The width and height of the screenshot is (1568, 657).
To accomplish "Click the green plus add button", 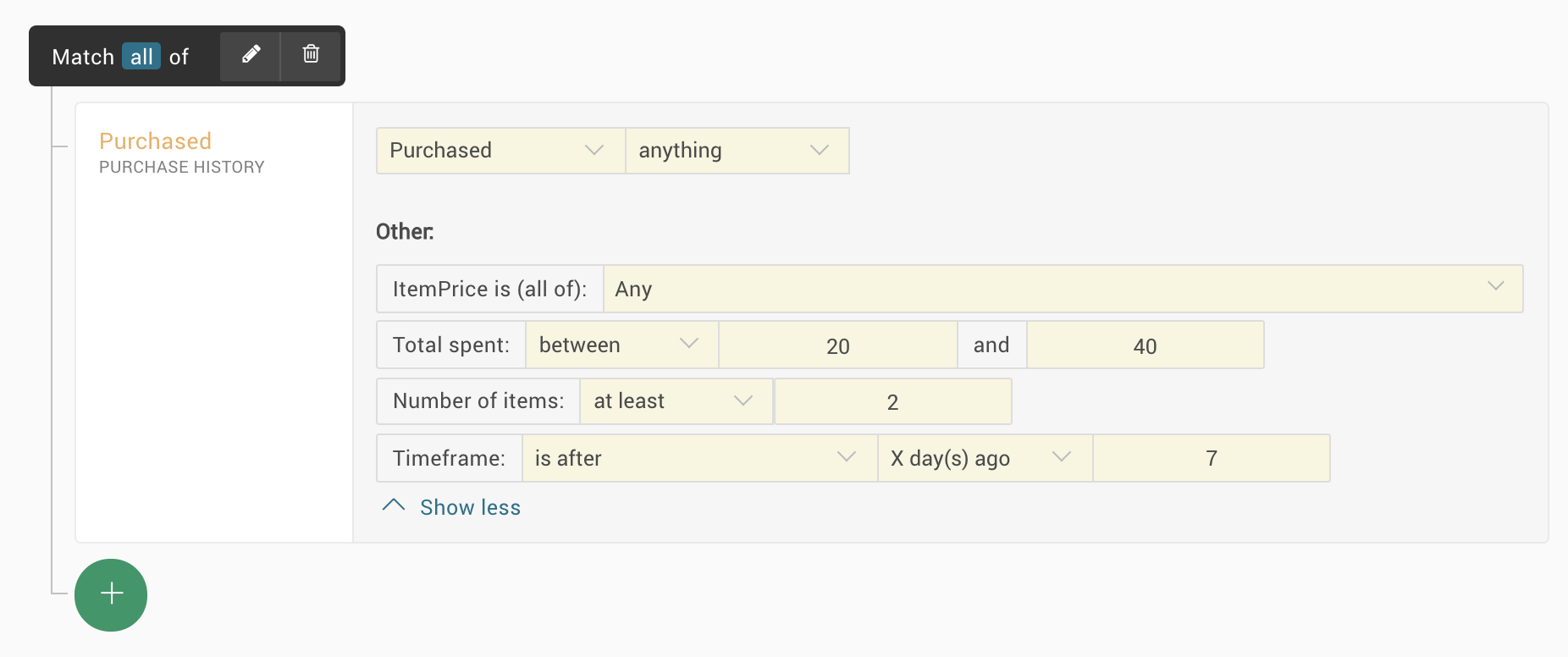I will tap(111, 594).
